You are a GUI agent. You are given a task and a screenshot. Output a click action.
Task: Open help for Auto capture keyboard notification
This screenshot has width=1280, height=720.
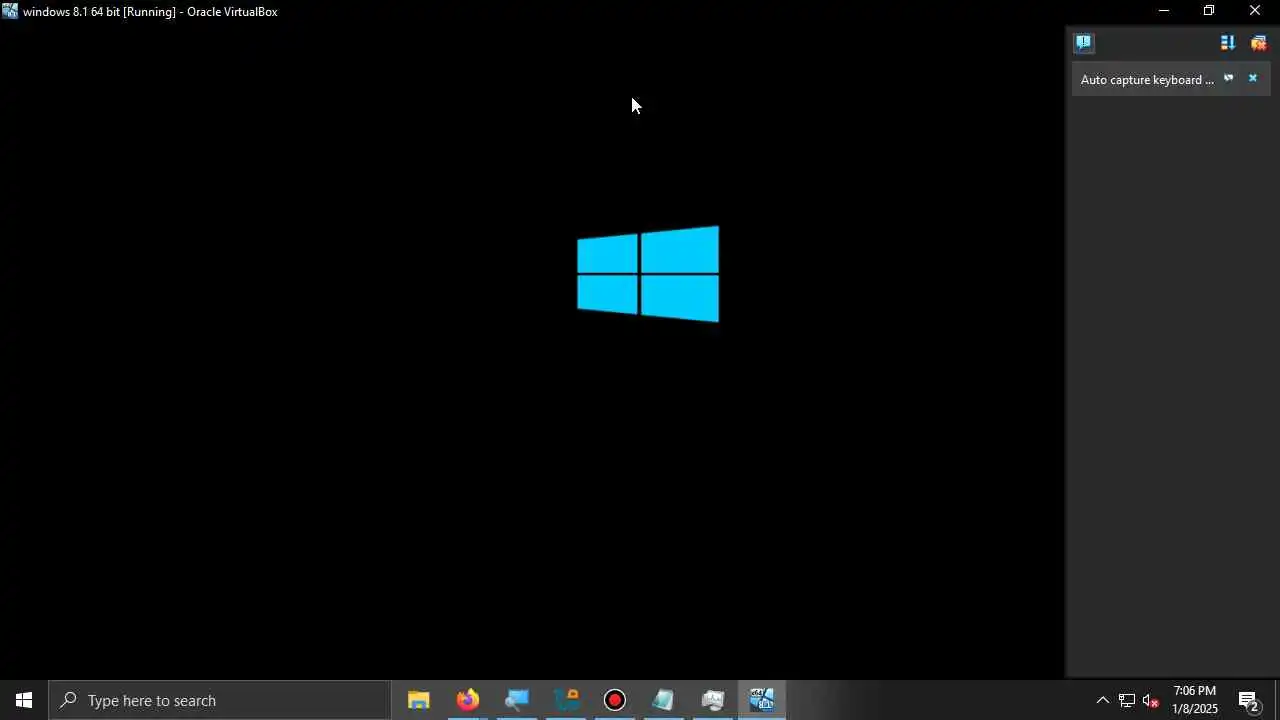click(1229, 78)
